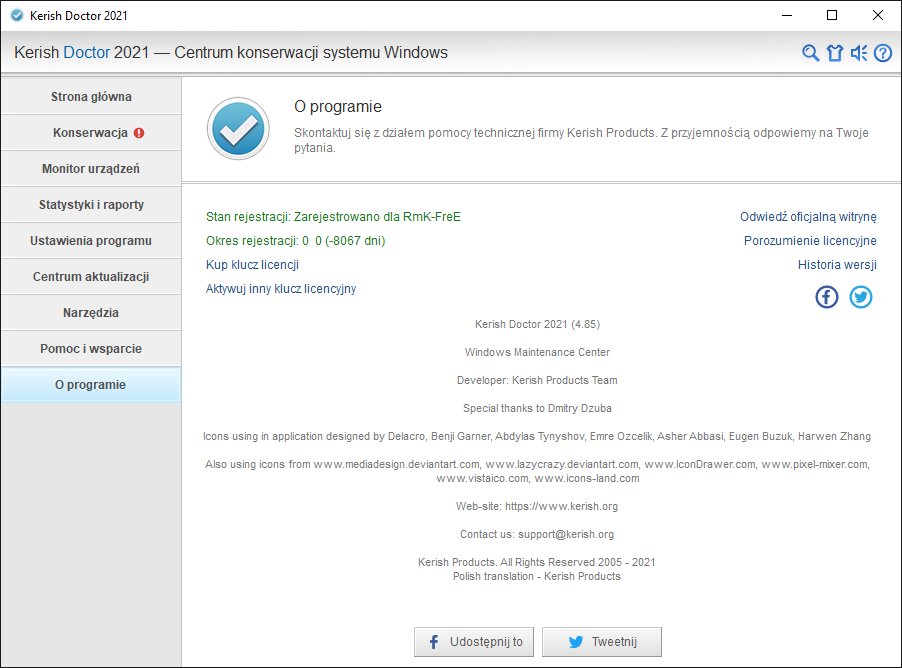This screenshot has width=902, height=668.
Task: Click the contact text support@kerish.org
Action: coord(566,535)
